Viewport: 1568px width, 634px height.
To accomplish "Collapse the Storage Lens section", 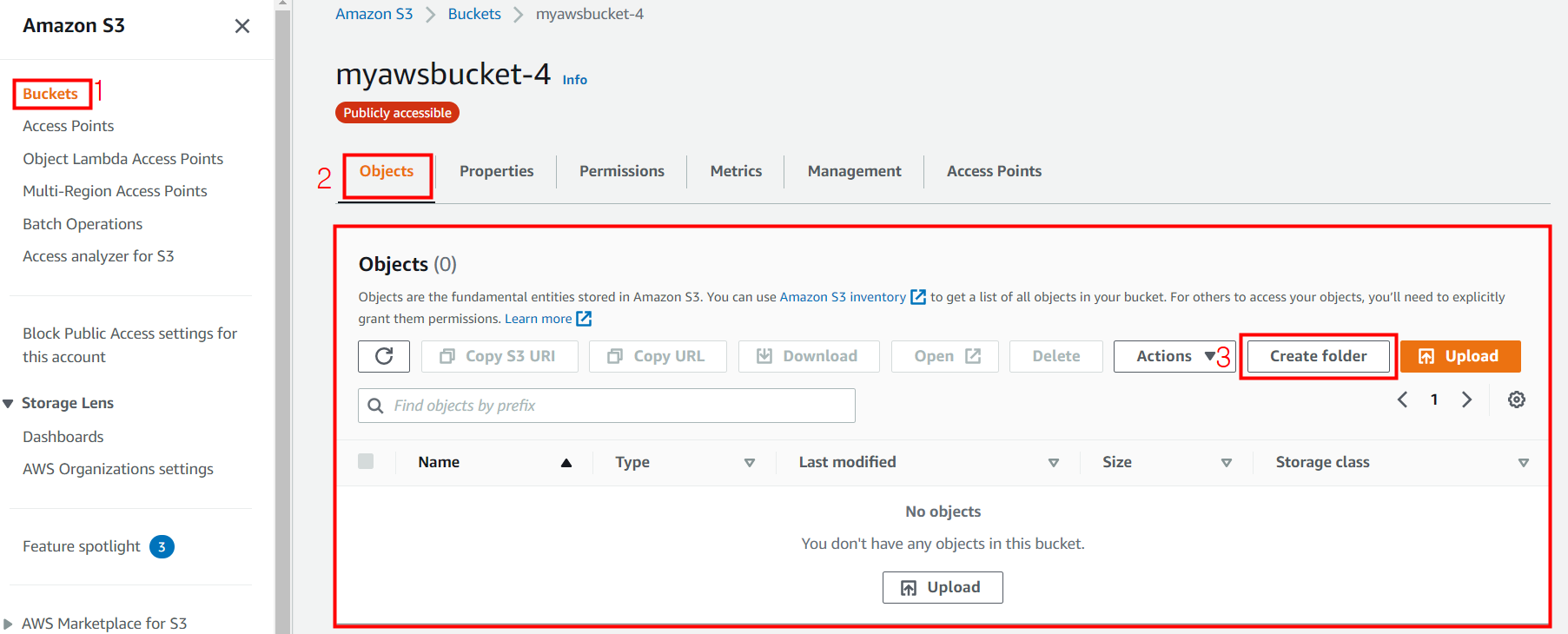I will click(x=8, y=404).
